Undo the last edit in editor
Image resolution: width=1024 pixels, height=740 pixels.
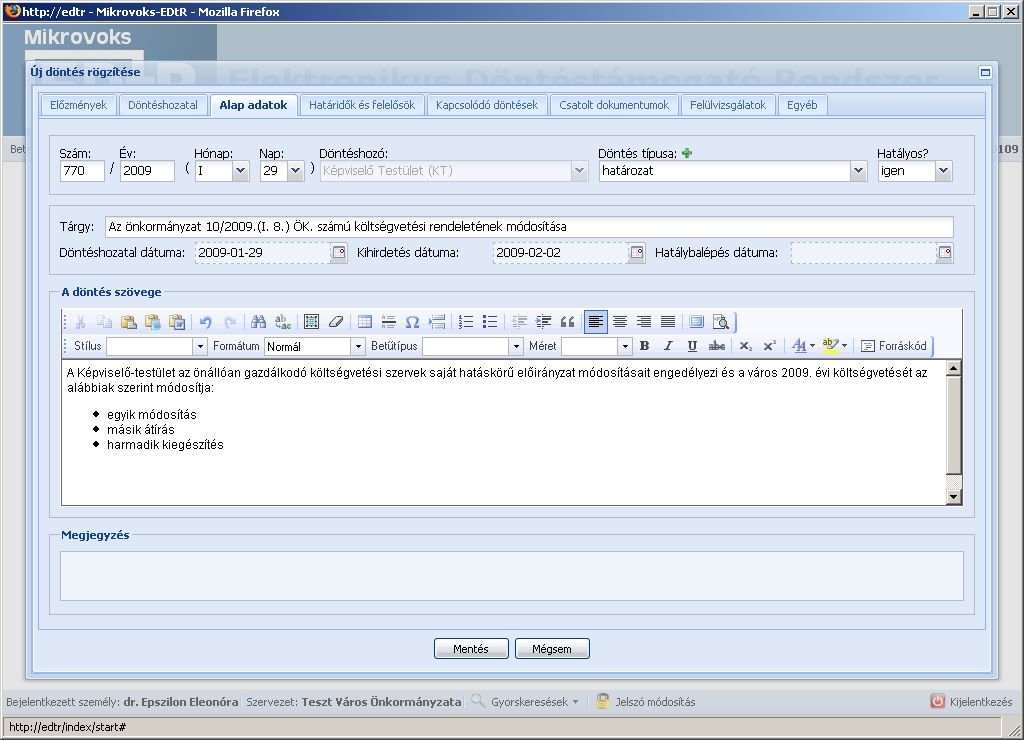[x=206, y=322]
